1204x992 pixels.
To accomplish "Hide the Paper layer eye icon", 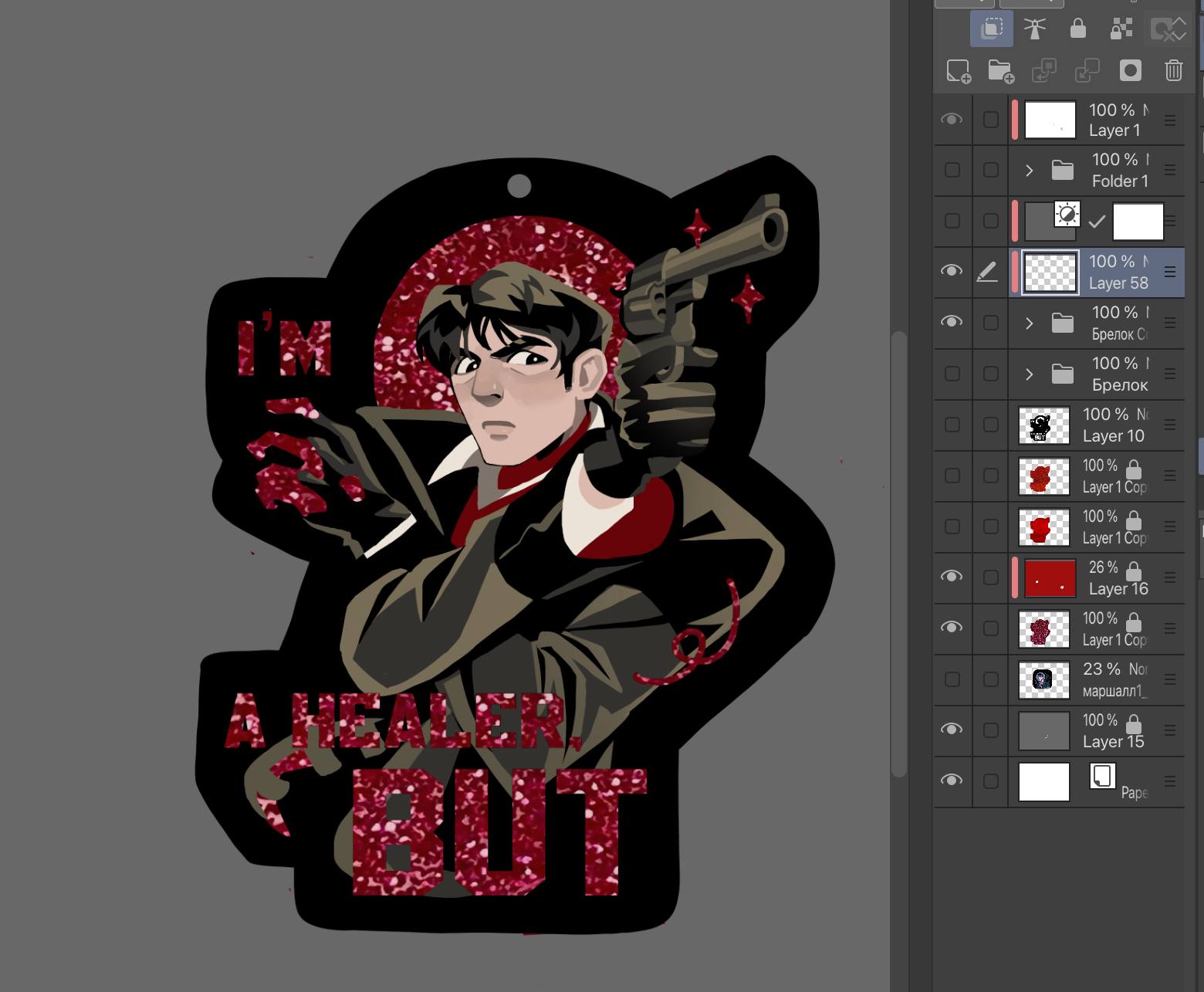I will point(952,780).
